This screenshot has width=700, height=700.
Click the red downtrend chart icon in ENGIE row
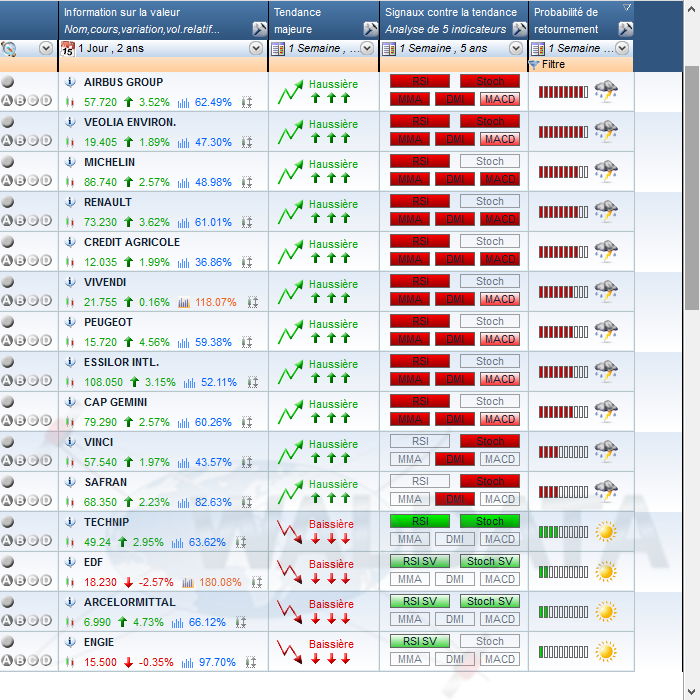coord(289,652)
